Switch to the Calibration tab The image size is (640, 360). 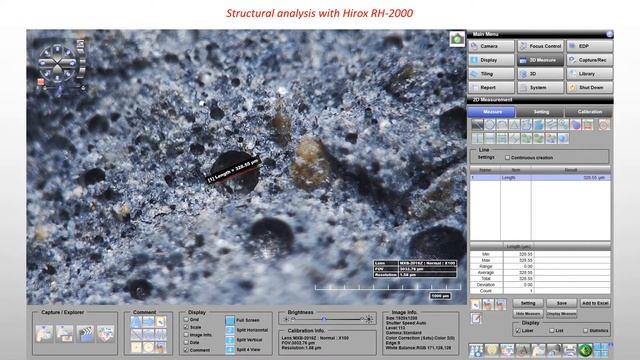589,111
